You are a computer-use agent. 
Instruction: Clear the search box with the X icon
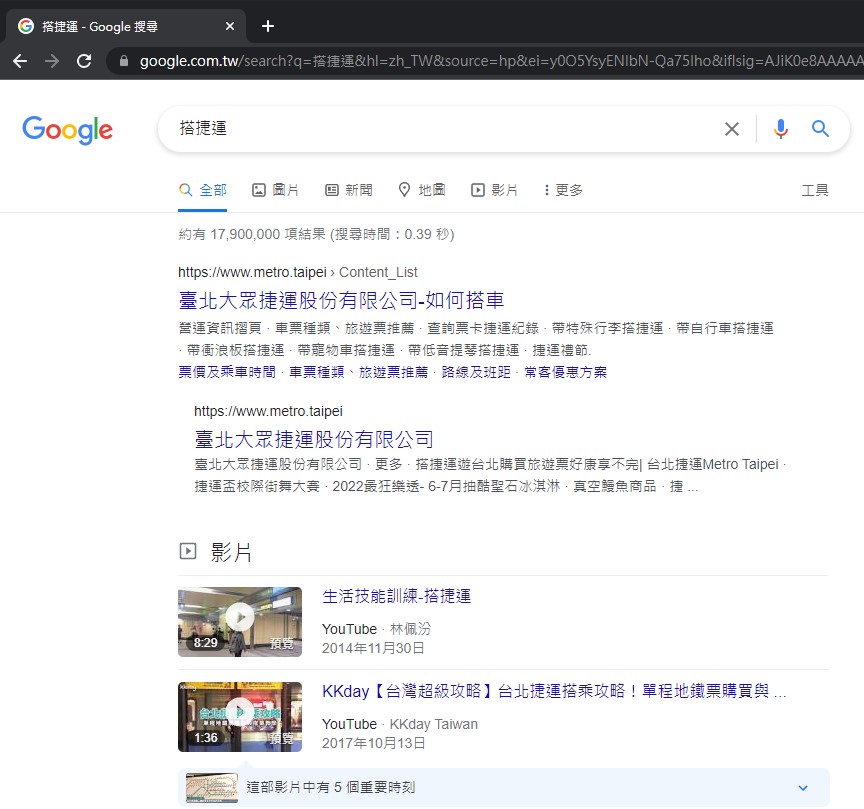[731, 128]
